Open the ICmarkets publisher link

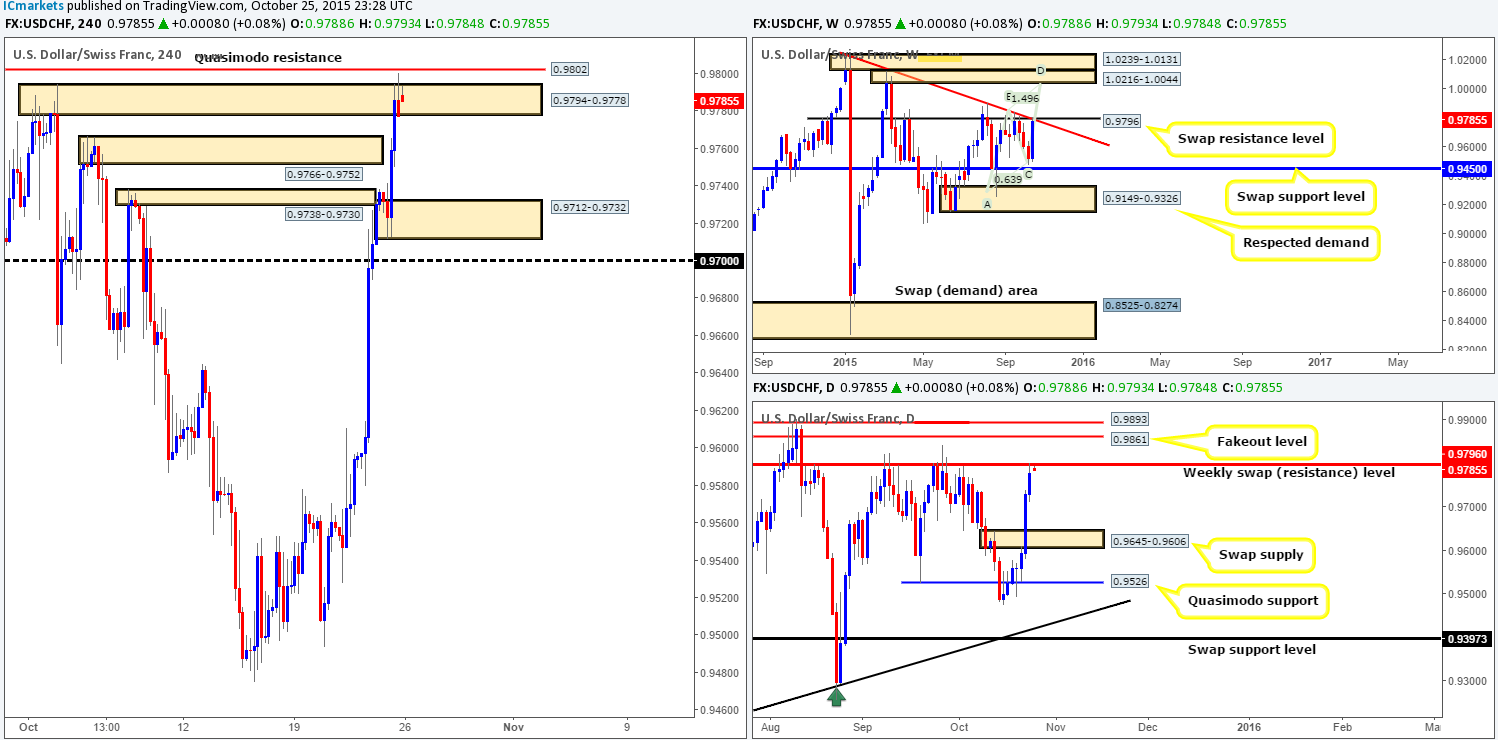point(33,6)
